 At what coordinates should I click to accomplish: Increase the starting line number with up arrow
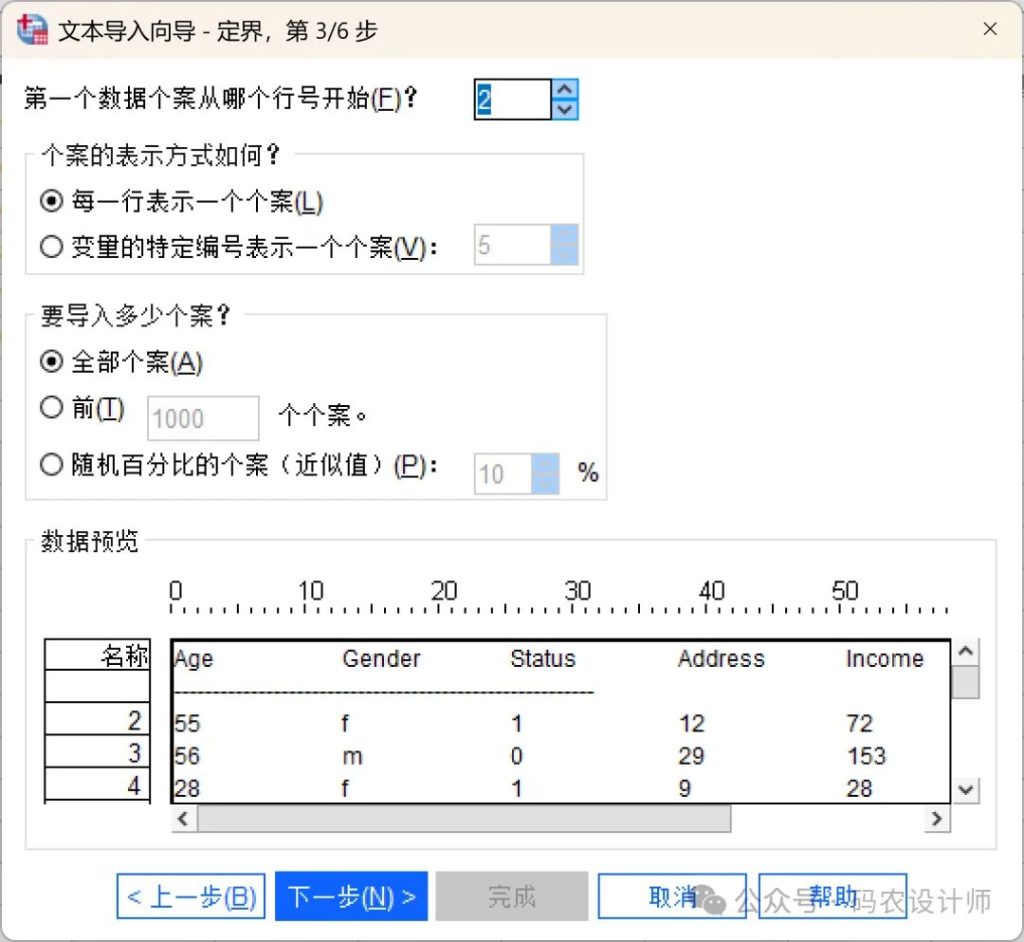tap(565, 90)
